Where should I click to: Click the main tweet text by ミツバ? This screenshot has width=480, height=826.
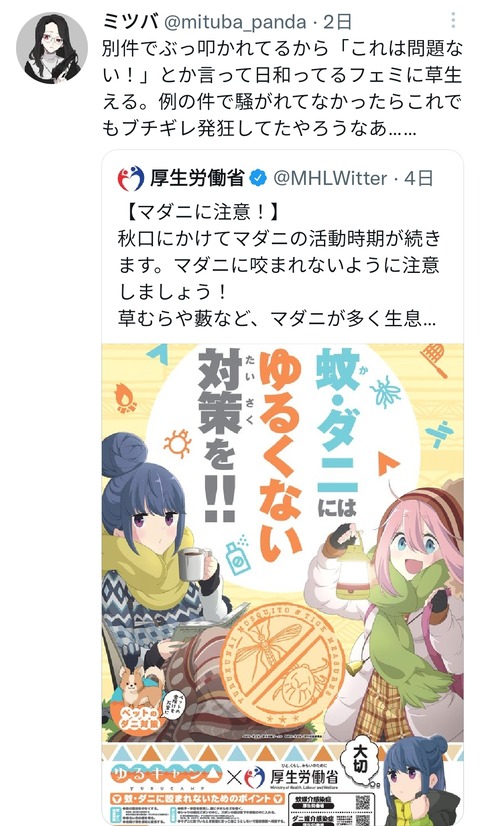(x=282, y=88)
